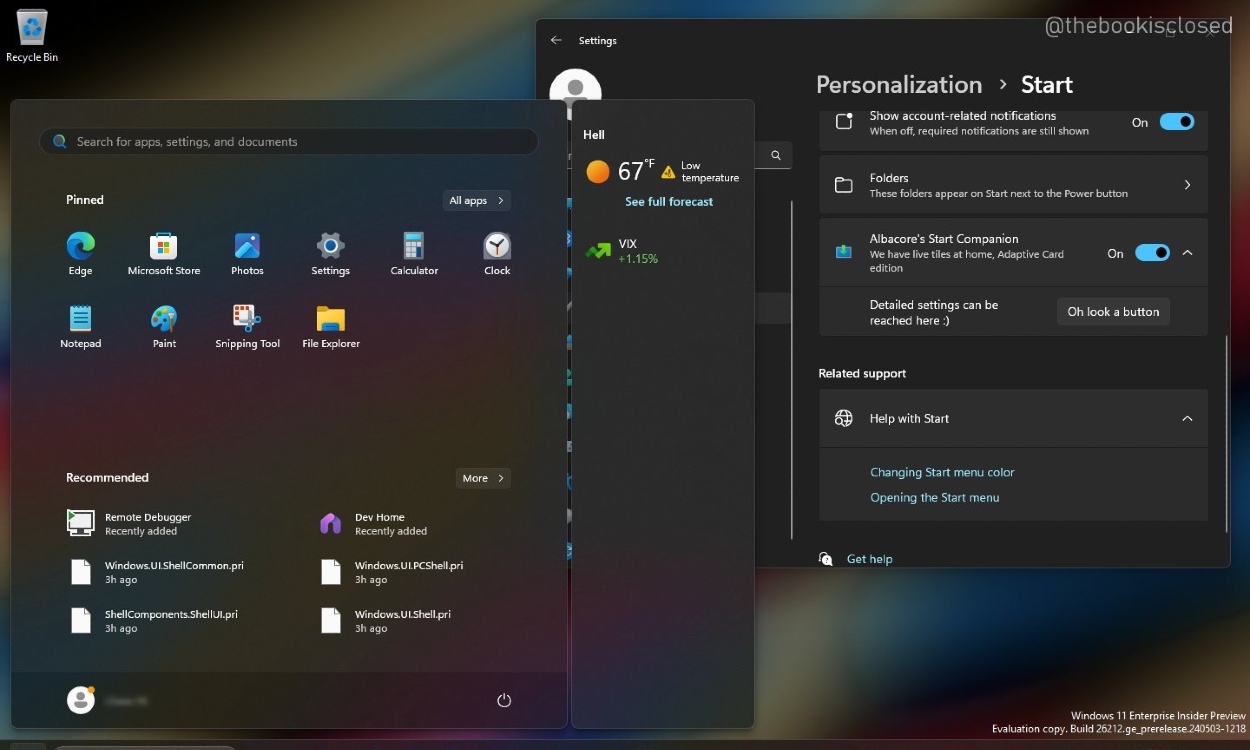Open the Recycle Bin on the desktop
This screenshot has width=1250, height=750.
(31, 30)
